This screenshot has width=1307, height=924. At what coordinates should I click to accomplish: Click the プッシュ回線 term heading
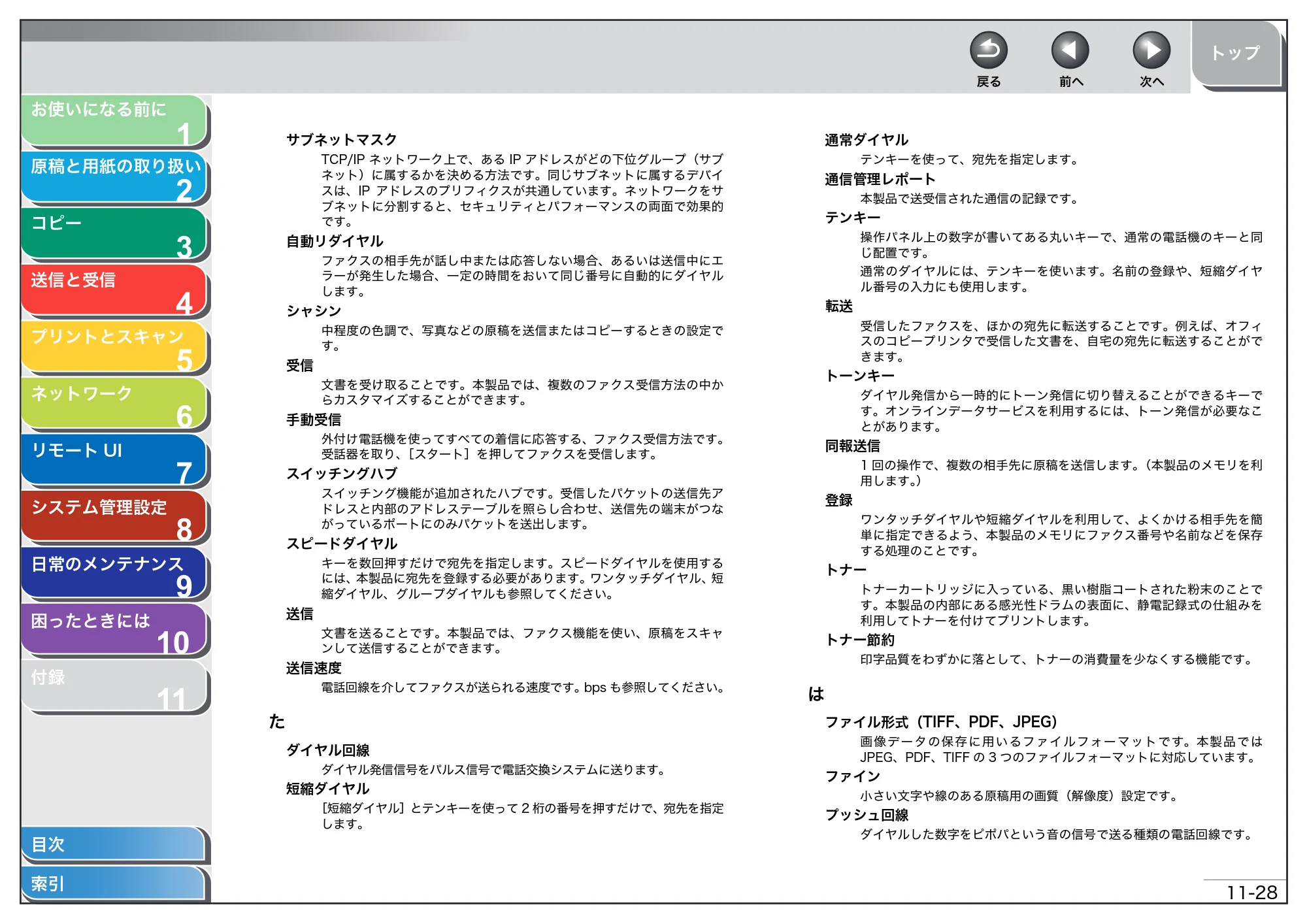867,815
